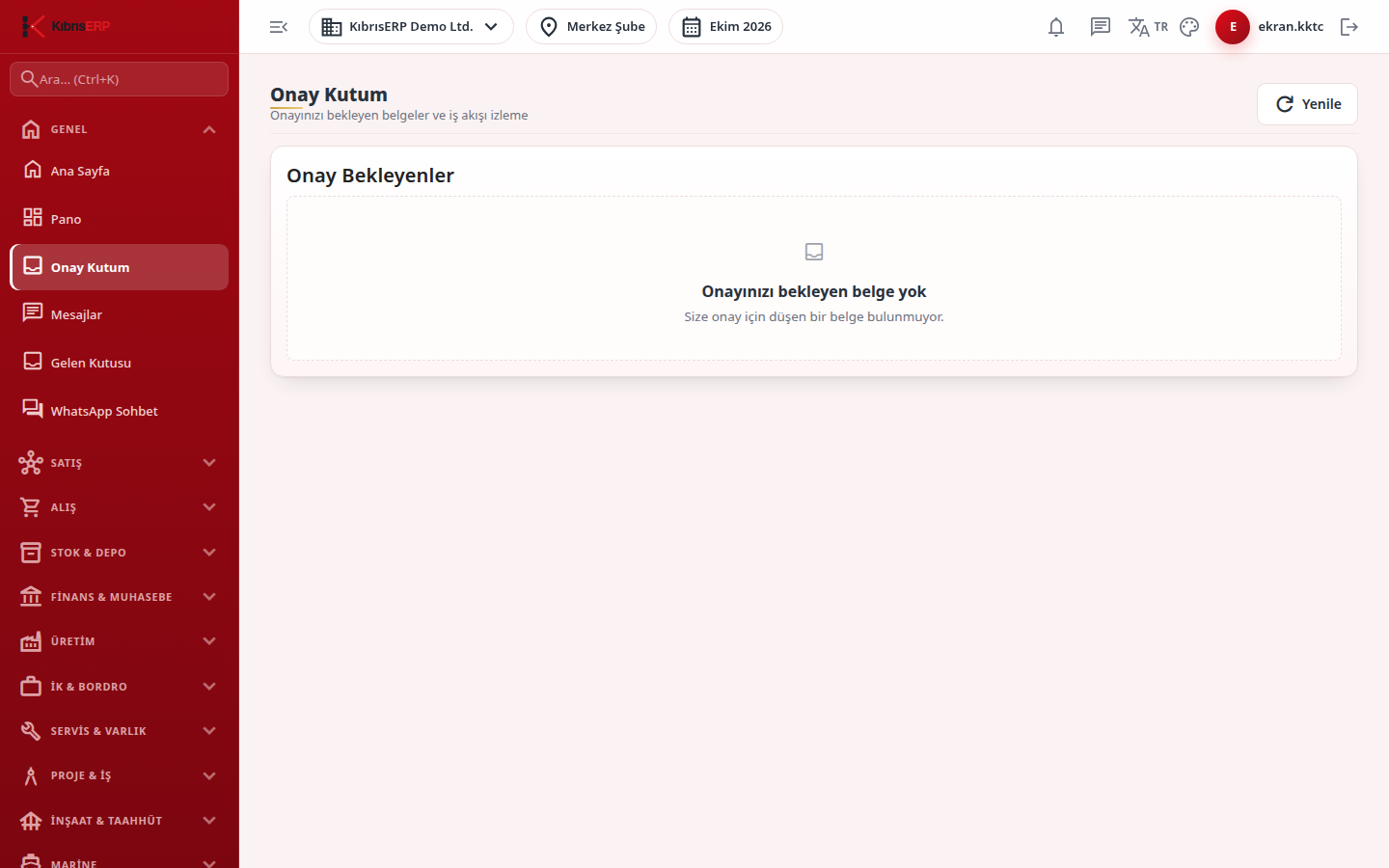The height and width of the screenshot is (868, 1389).
Task: Click the 'Onayınızı bekleyen belge yok' message
Action: [814, 291]
